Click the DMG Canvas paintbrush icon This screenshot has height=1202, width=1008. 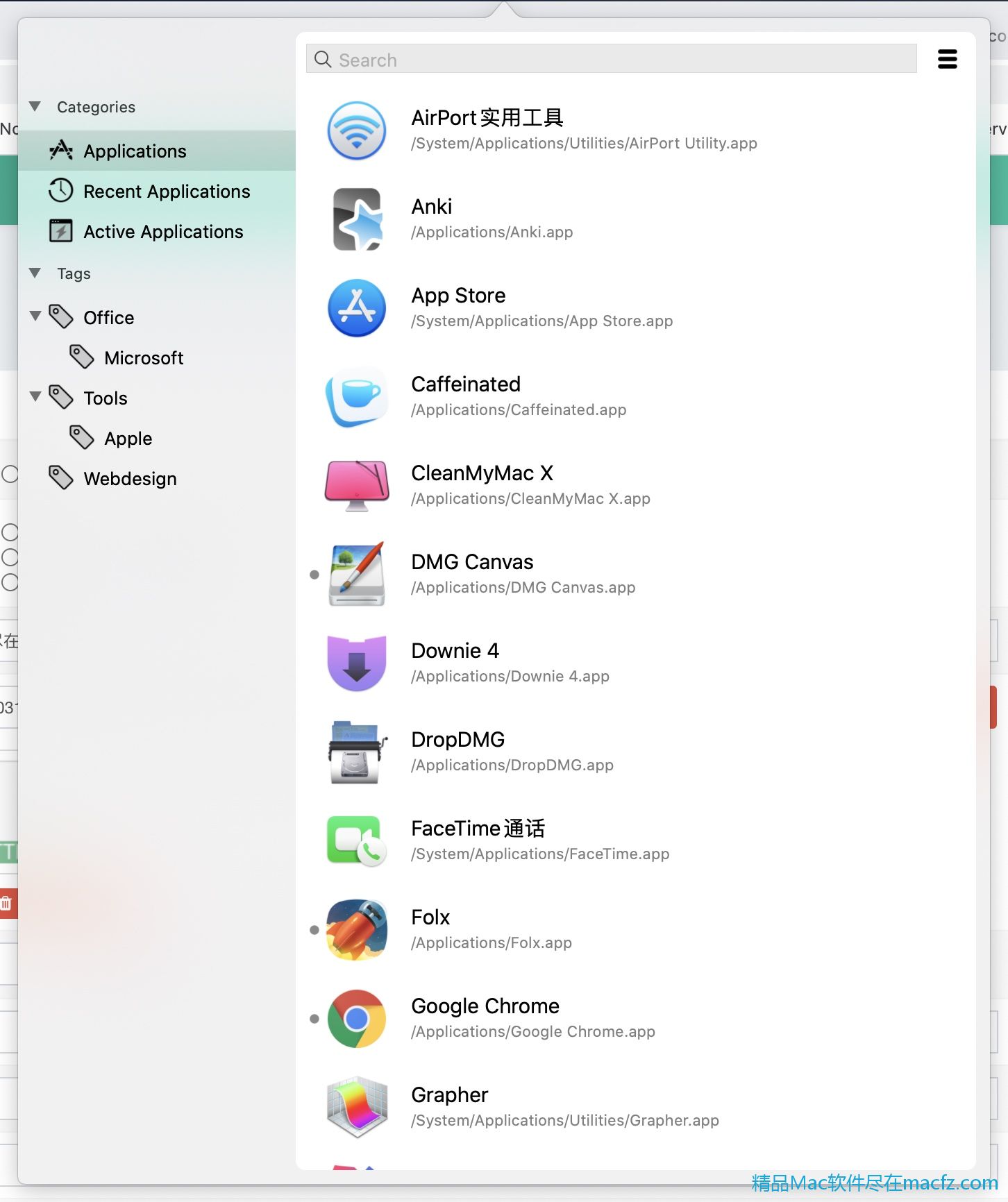pyautogui.click(x=357, y=575)
